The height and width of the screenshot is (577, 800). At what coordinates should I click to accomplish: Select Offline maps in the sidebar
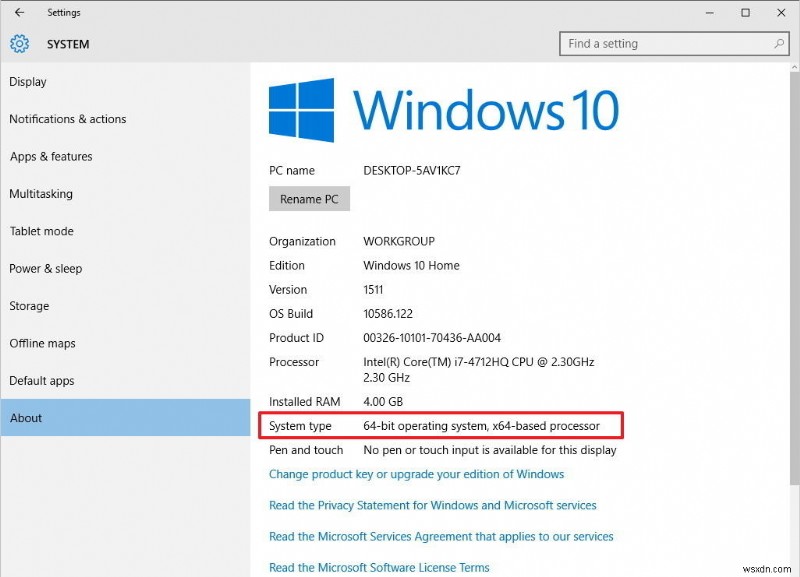tap(42, 343)
